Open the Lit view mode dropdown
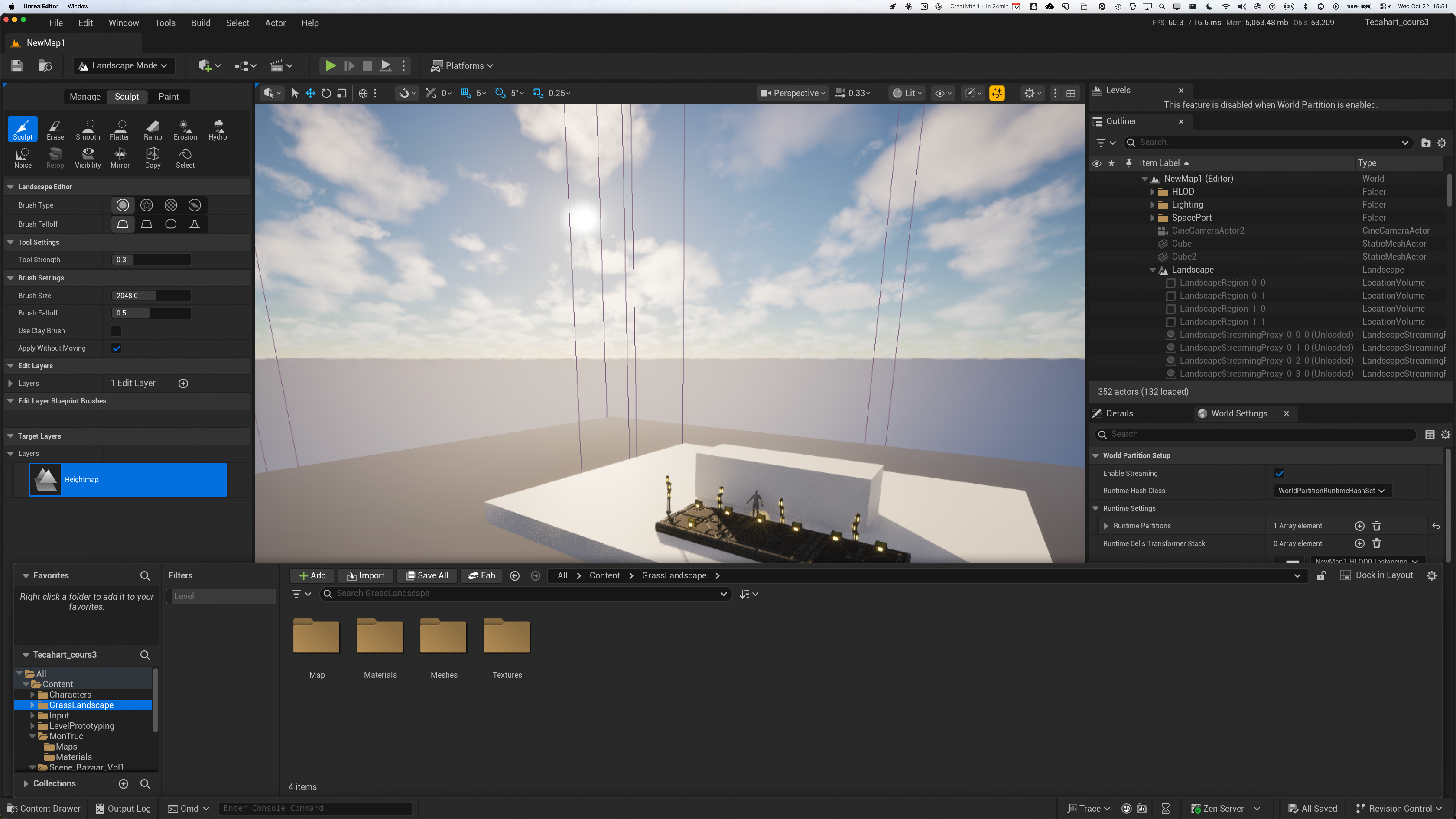This screenshot has width=1456, height=819. (907, 93)
